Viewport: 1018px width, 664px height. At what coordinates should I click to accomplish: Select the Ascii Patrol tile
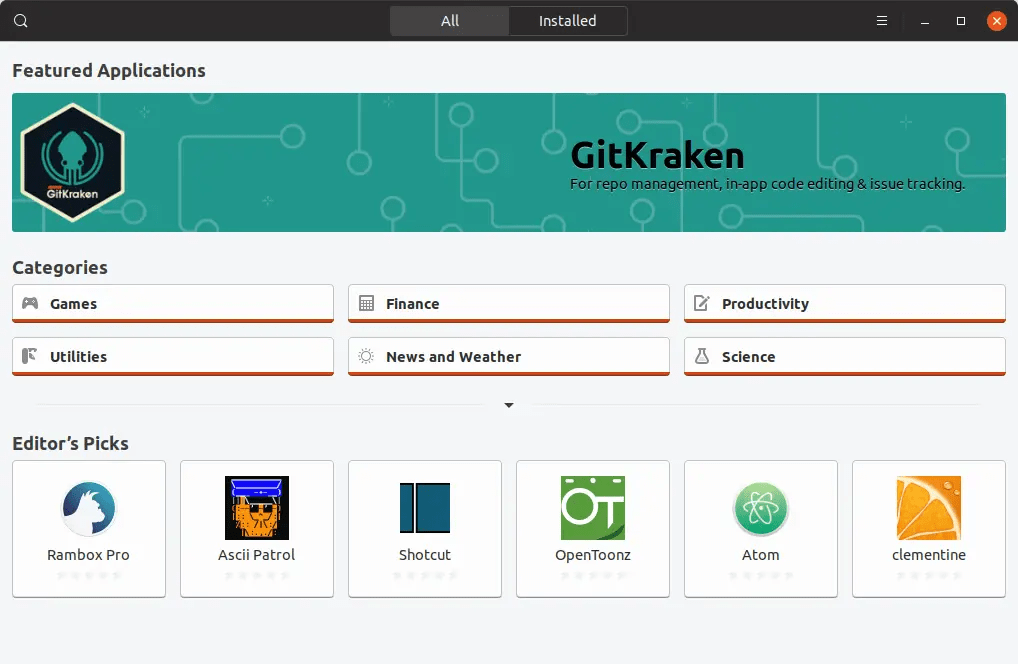pos(256,528)
